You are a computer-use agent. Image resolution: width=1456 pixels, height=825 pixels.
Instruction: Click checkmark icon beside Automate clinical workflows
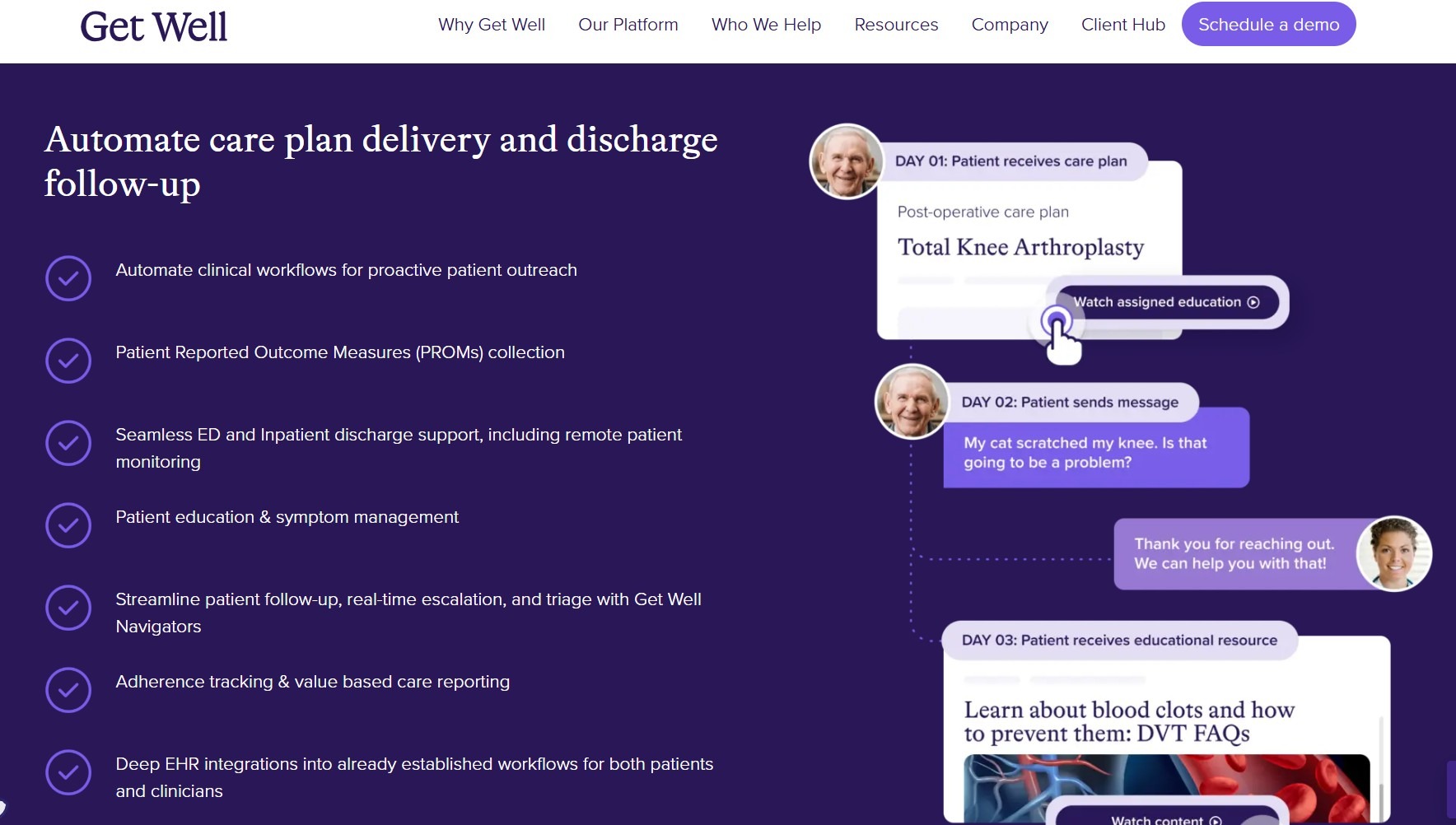pos(68,278)
